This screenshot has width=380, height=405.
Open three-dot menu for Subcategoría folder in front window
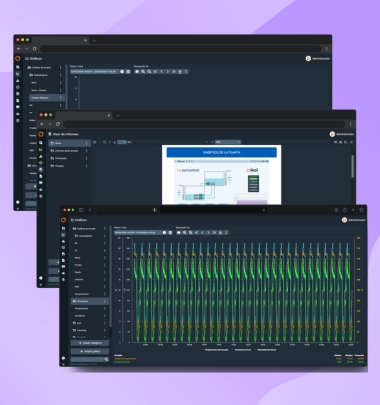point(105,236)
